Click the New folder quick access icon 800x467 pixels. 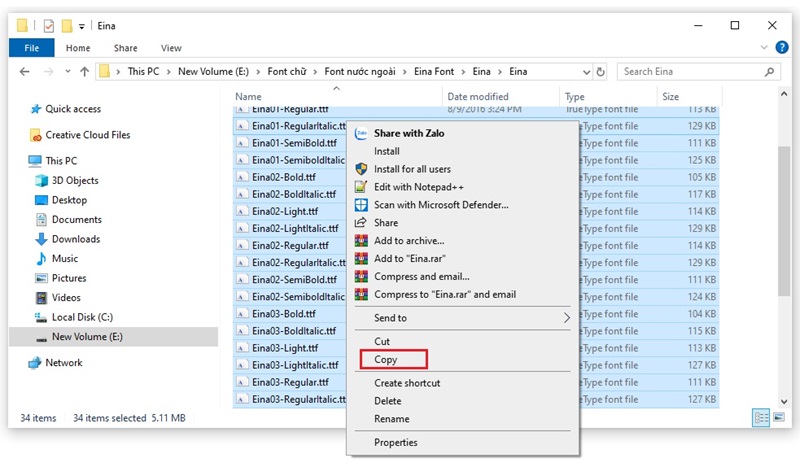point(67,26)
